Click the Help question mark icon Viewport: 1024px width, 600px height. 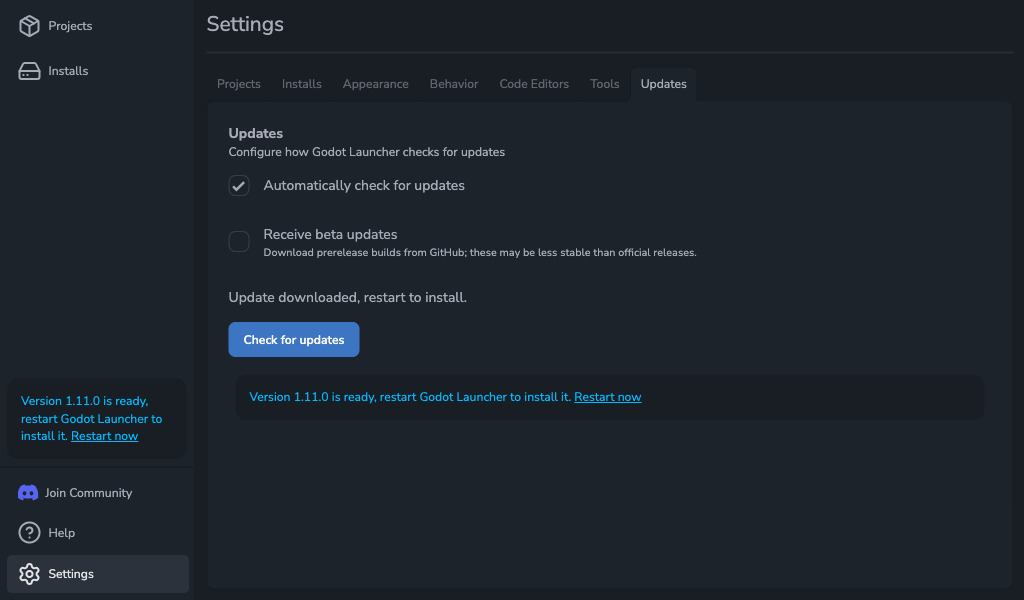click(29, 533)
